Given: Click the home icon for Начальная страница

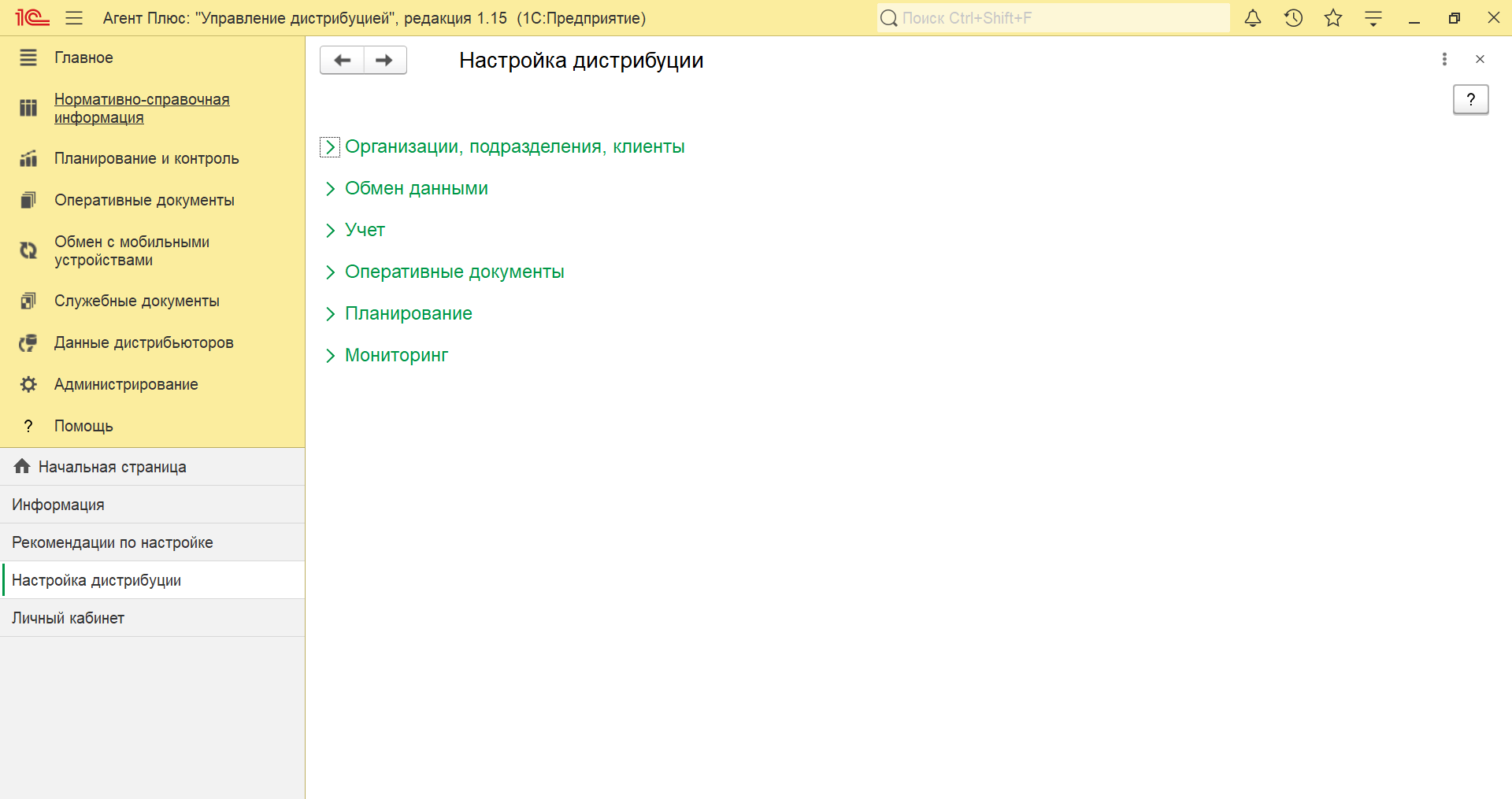Looking at the screenshot, I should 22,466.
